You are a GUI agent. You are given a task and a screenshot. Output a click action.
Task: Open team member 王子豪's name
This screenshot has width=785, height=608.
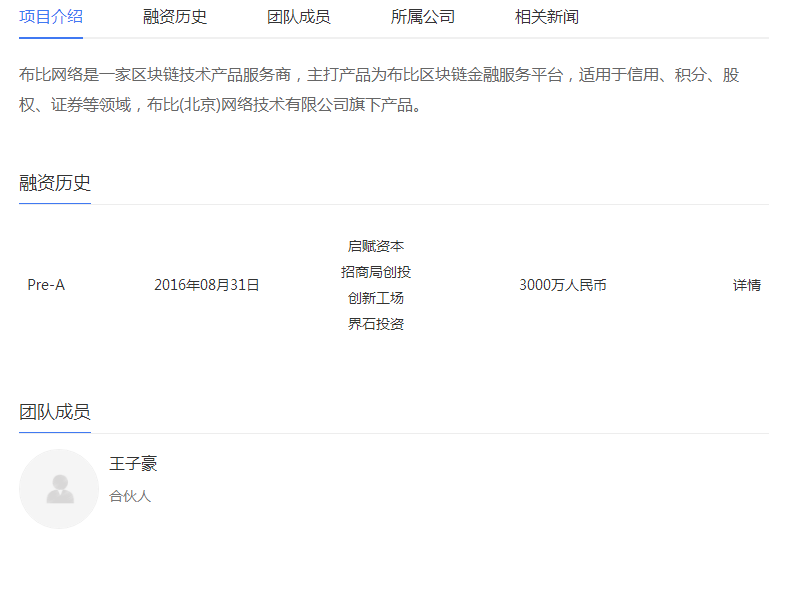(133, 463)
